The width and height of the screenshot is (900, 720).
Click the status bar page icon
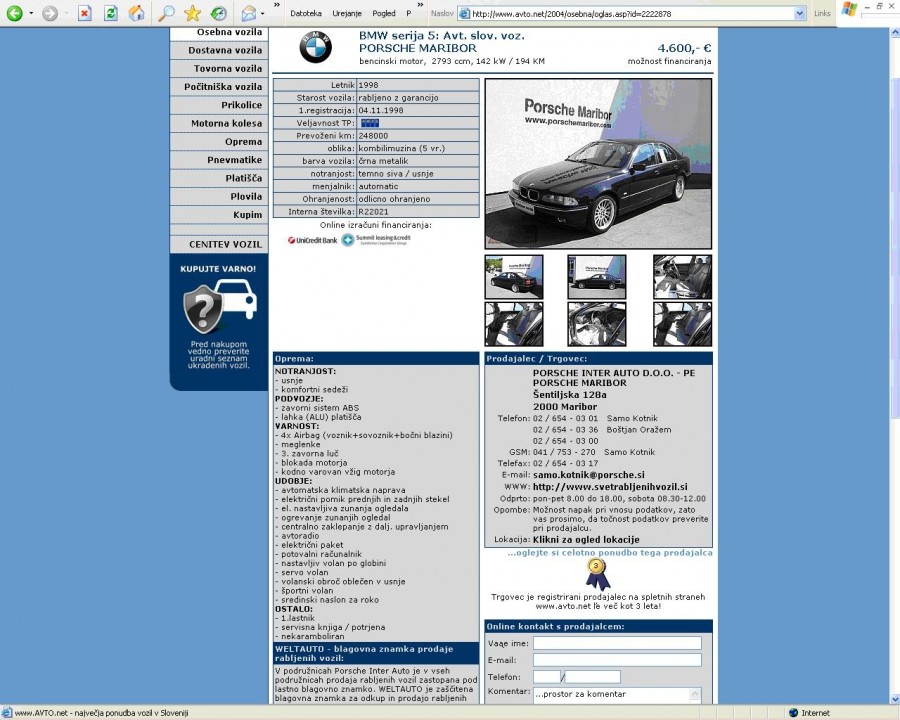coord(6,713)
